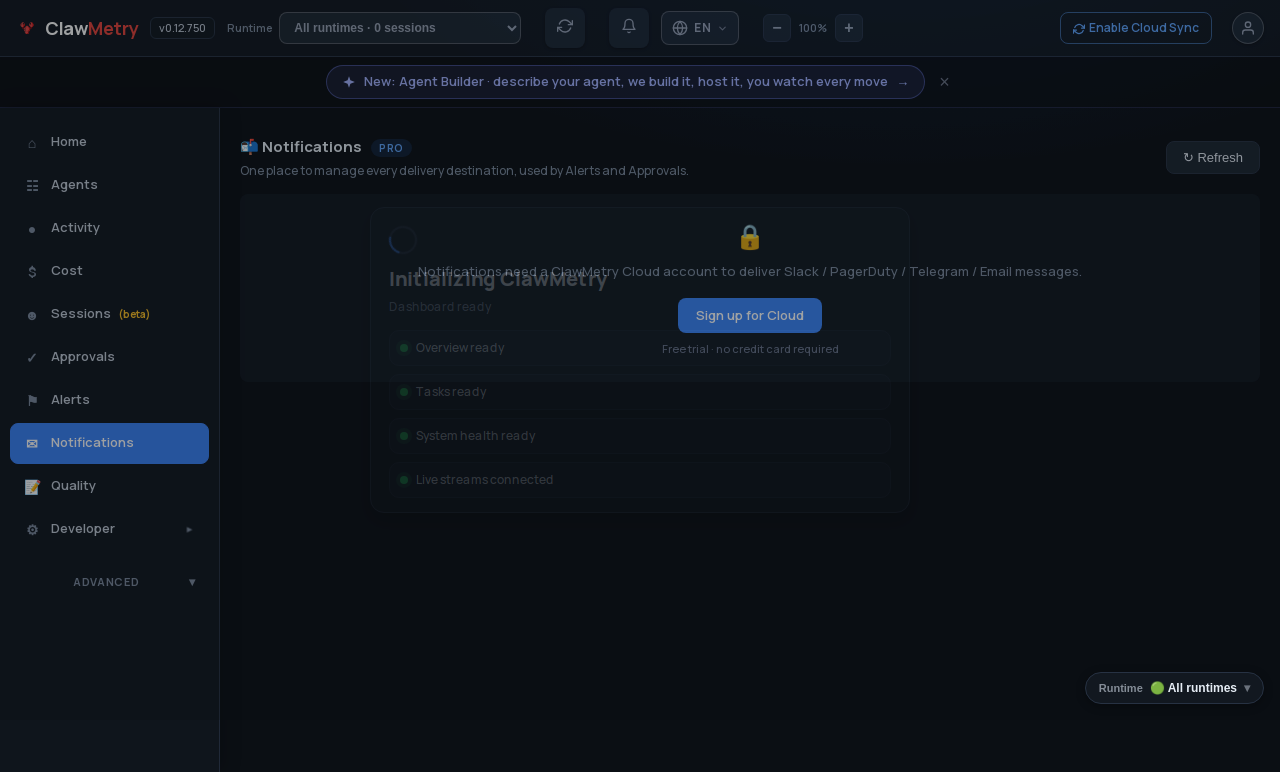
Task: Click the Quality notepad icon
Action: tap(32, 487)
